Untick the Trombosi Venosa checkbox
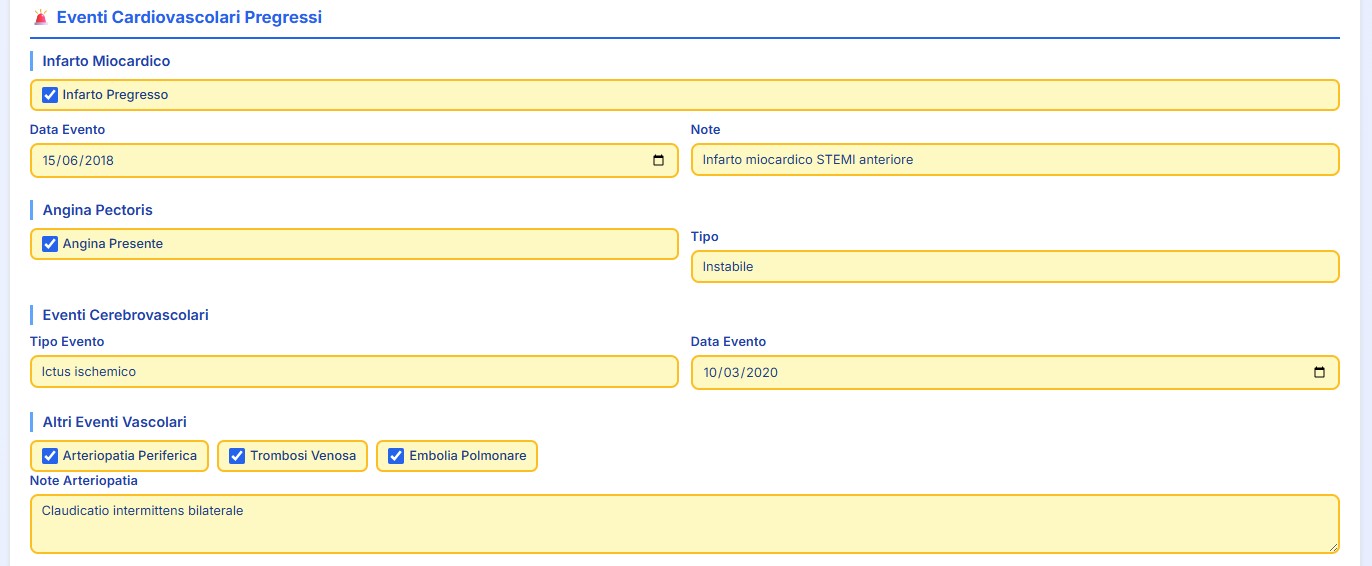 237,456
